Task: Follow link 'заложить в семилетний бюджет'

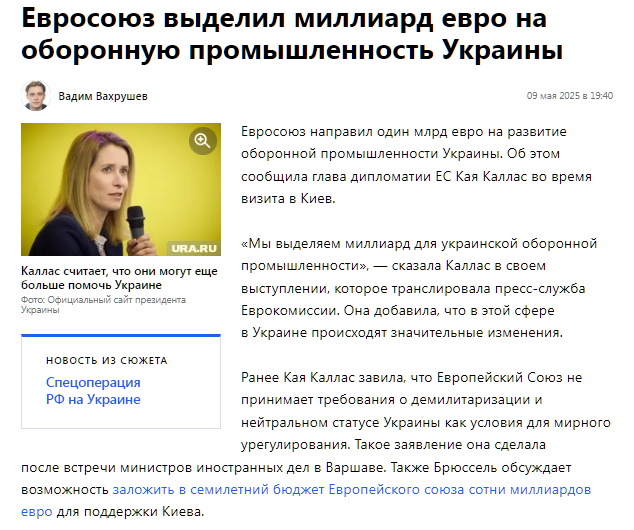Action: click(x=218, y=490)
